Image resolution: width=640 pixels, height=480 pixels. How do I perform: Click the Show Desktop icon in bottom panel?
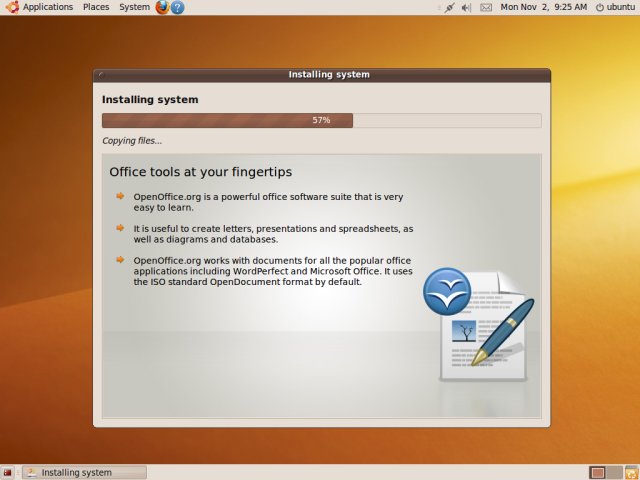[7, 473]
